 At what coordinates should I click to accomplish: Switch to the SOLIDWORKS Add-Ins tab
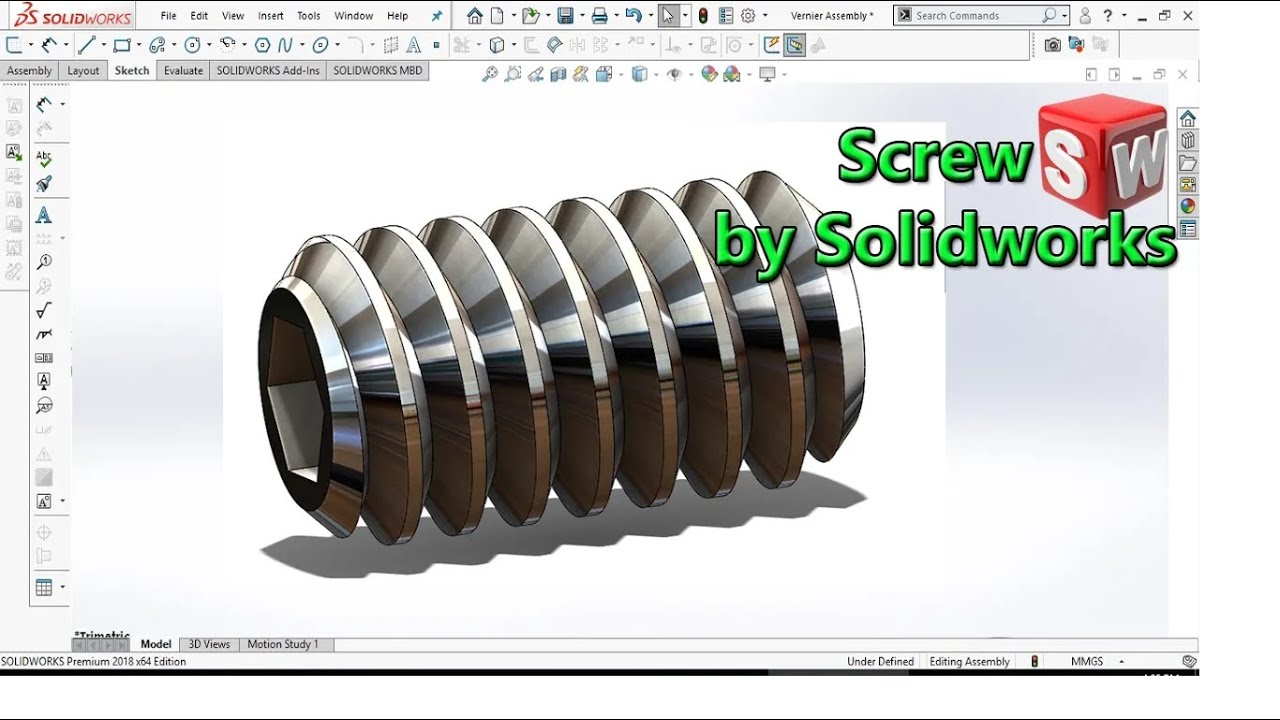(268, 71)
